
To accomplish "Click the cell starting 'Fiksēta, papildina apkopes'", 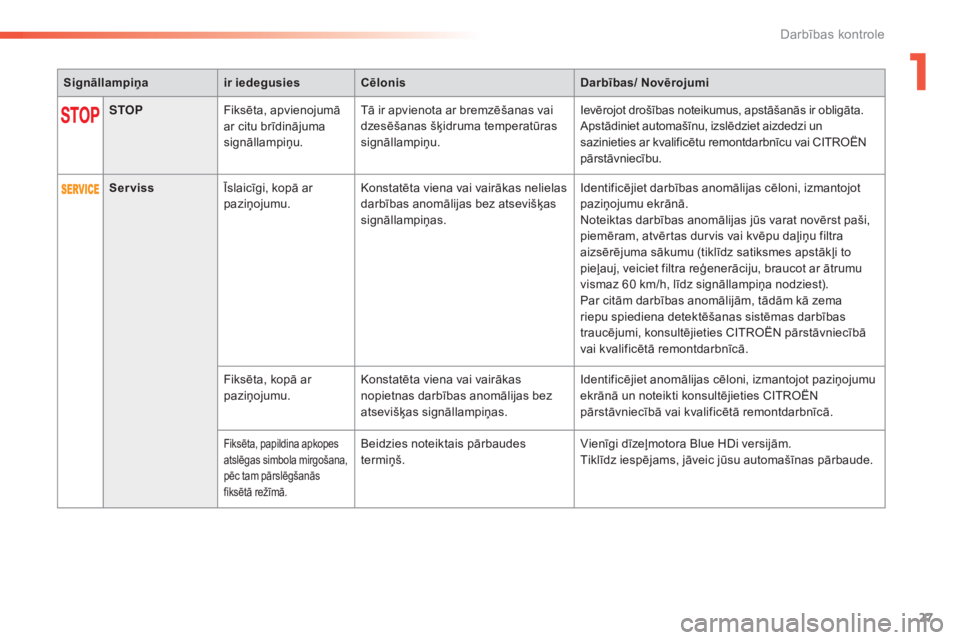I will tap(286, 469).
